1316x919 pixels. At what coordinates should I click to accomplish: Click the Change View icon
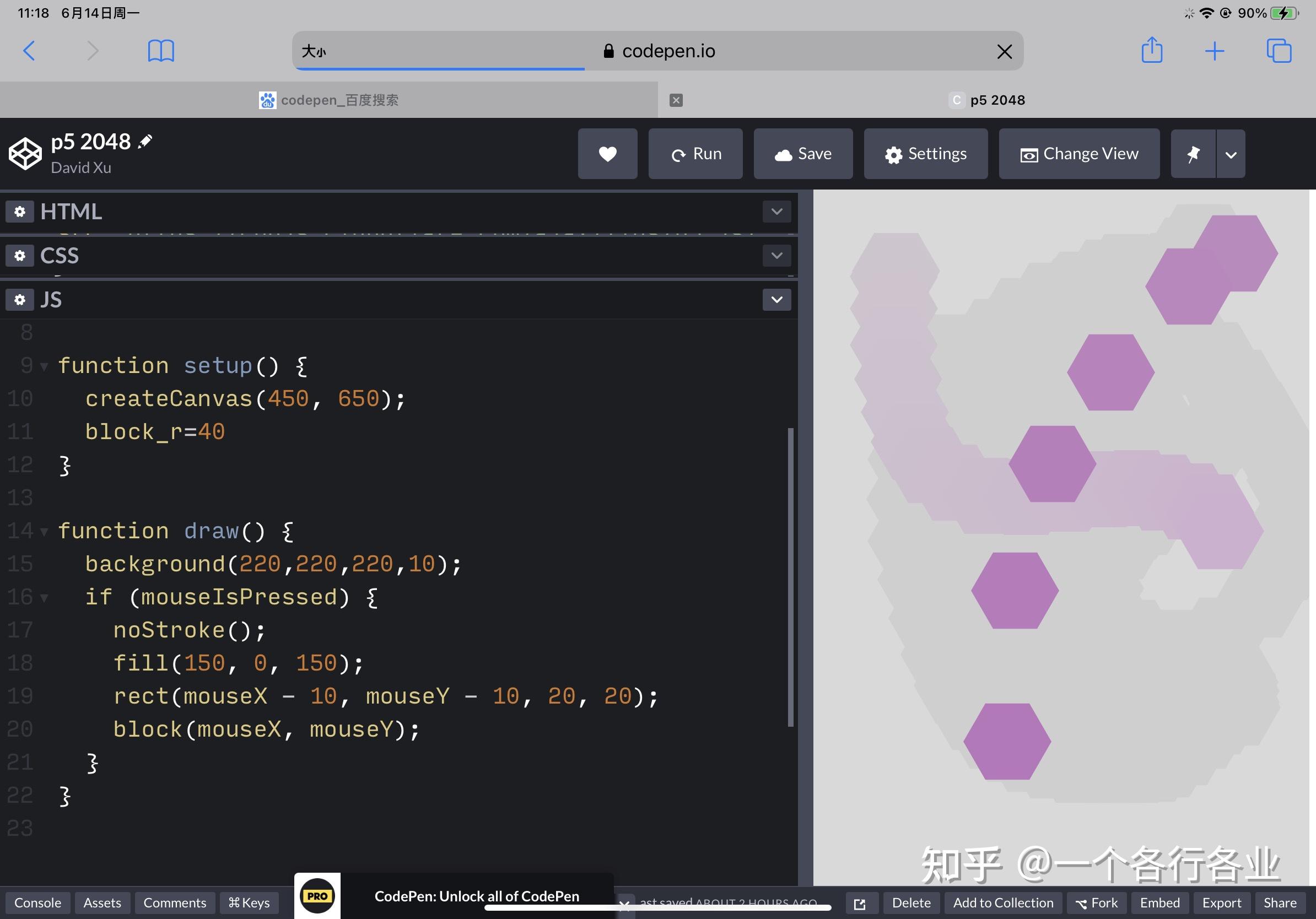[1029, 154]
